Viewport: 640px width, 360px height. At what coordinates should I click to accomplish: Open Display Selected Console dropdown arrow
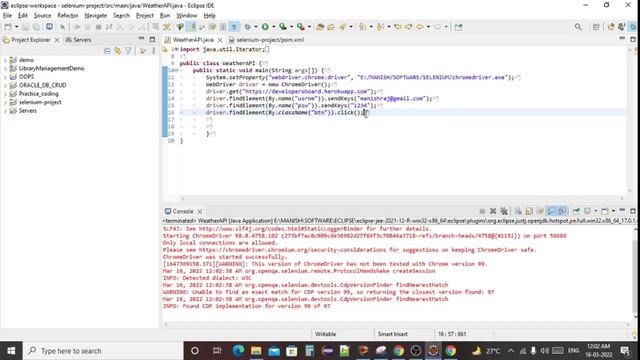coord(596,211)
